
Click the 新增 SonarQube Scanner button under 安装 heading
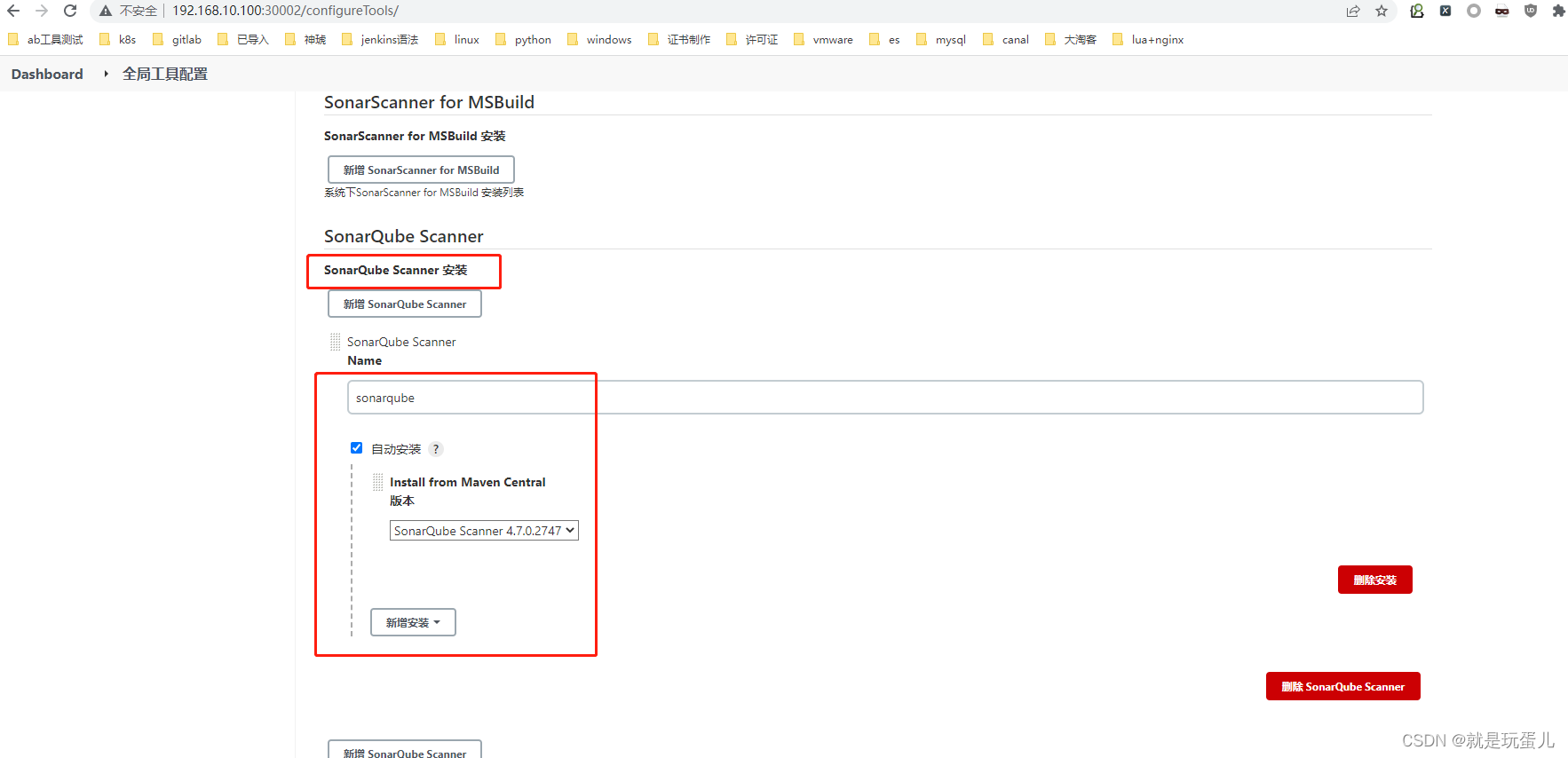click(x=405, y=304)
